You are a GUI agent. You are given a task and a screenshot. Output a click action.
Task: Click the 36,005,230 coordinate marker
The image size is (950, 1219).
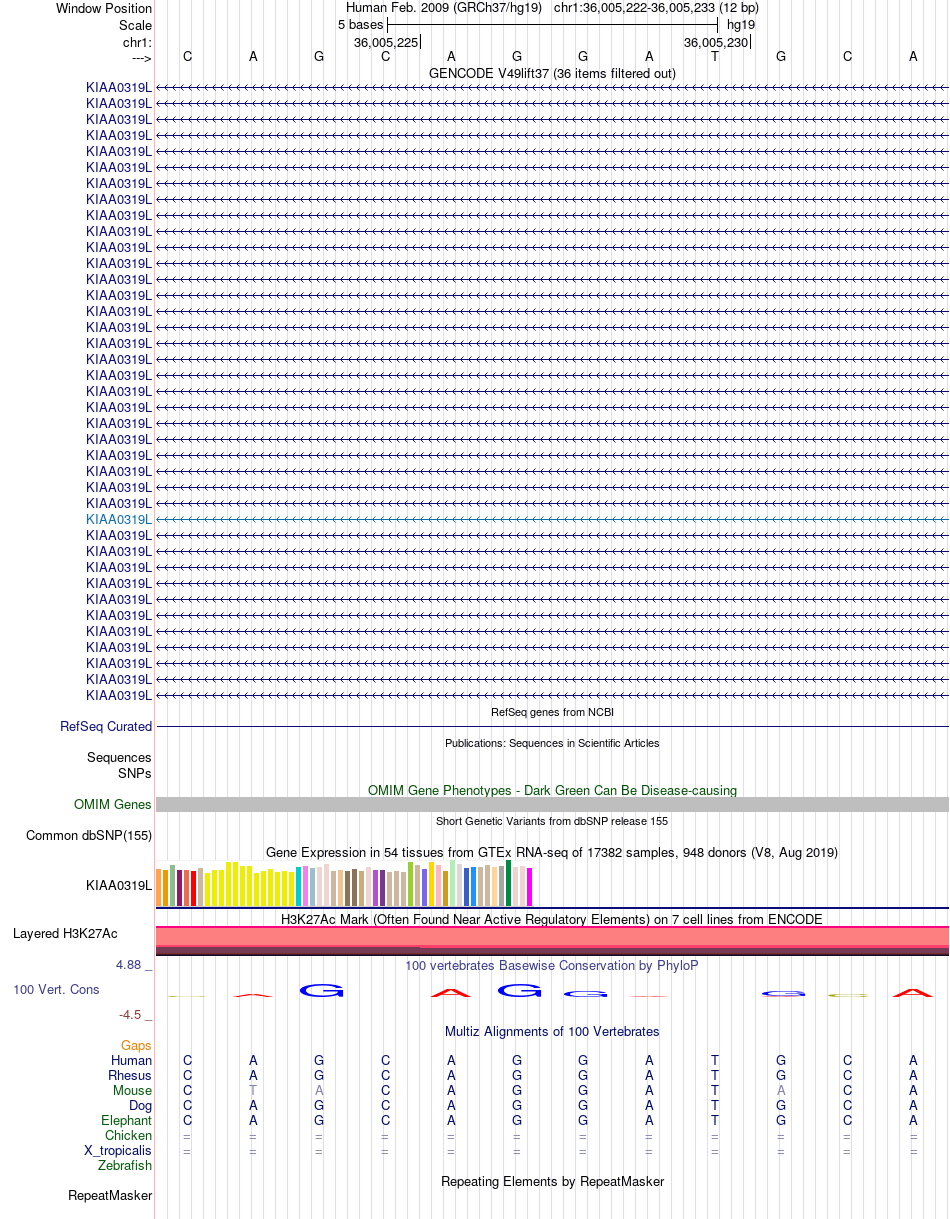click(x=716, y=42)
